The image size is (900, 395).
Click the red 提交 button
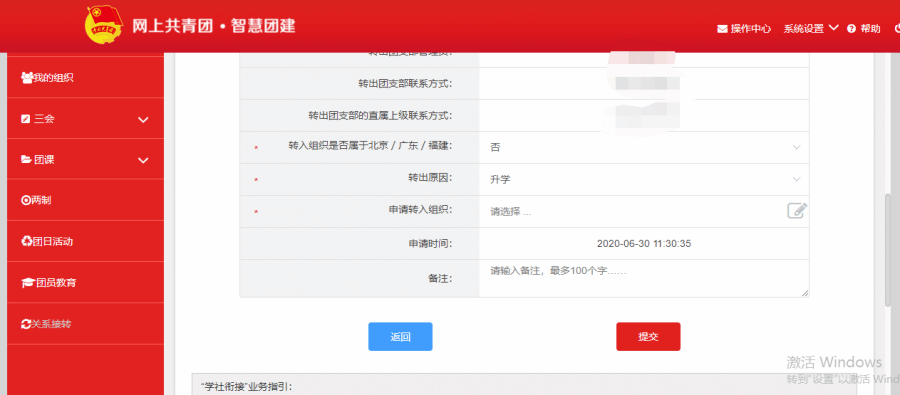[648, 336]
